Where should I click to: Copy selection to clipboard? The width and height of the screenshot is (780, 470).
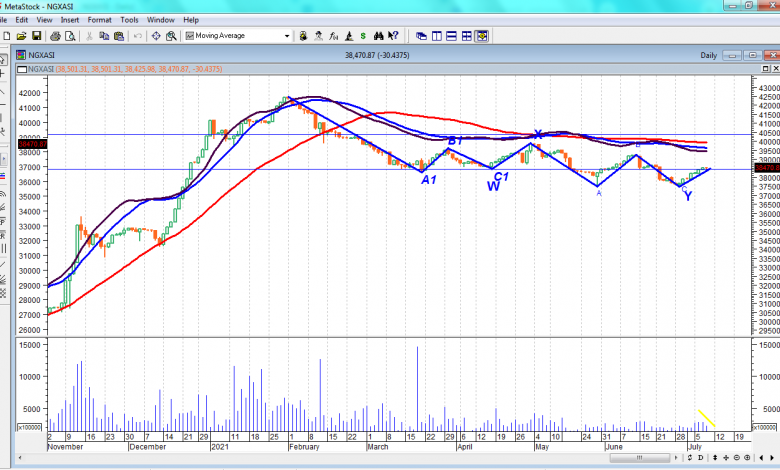pos(104,36)
